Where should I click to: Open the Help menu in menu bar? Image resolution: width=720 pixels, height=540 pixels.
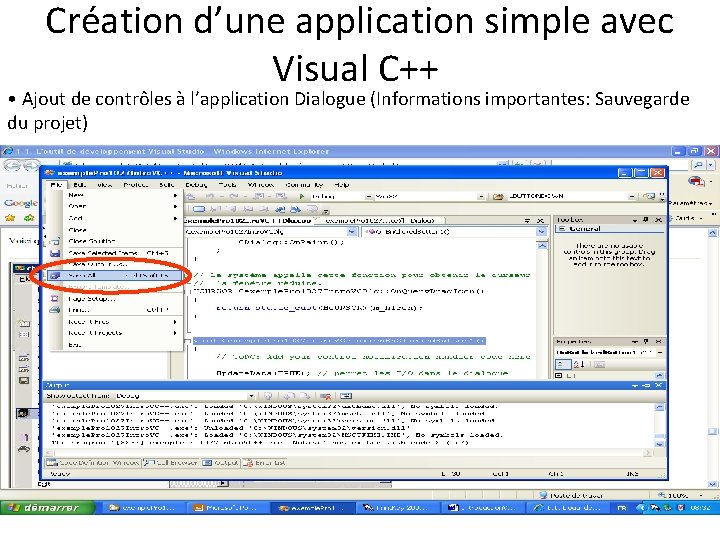click(x=341, y=185)
